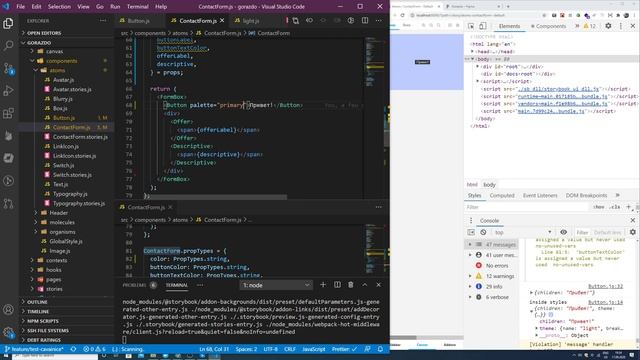Open the Search view in activity bar
The image size is (640, 360).
click(8, 45)
